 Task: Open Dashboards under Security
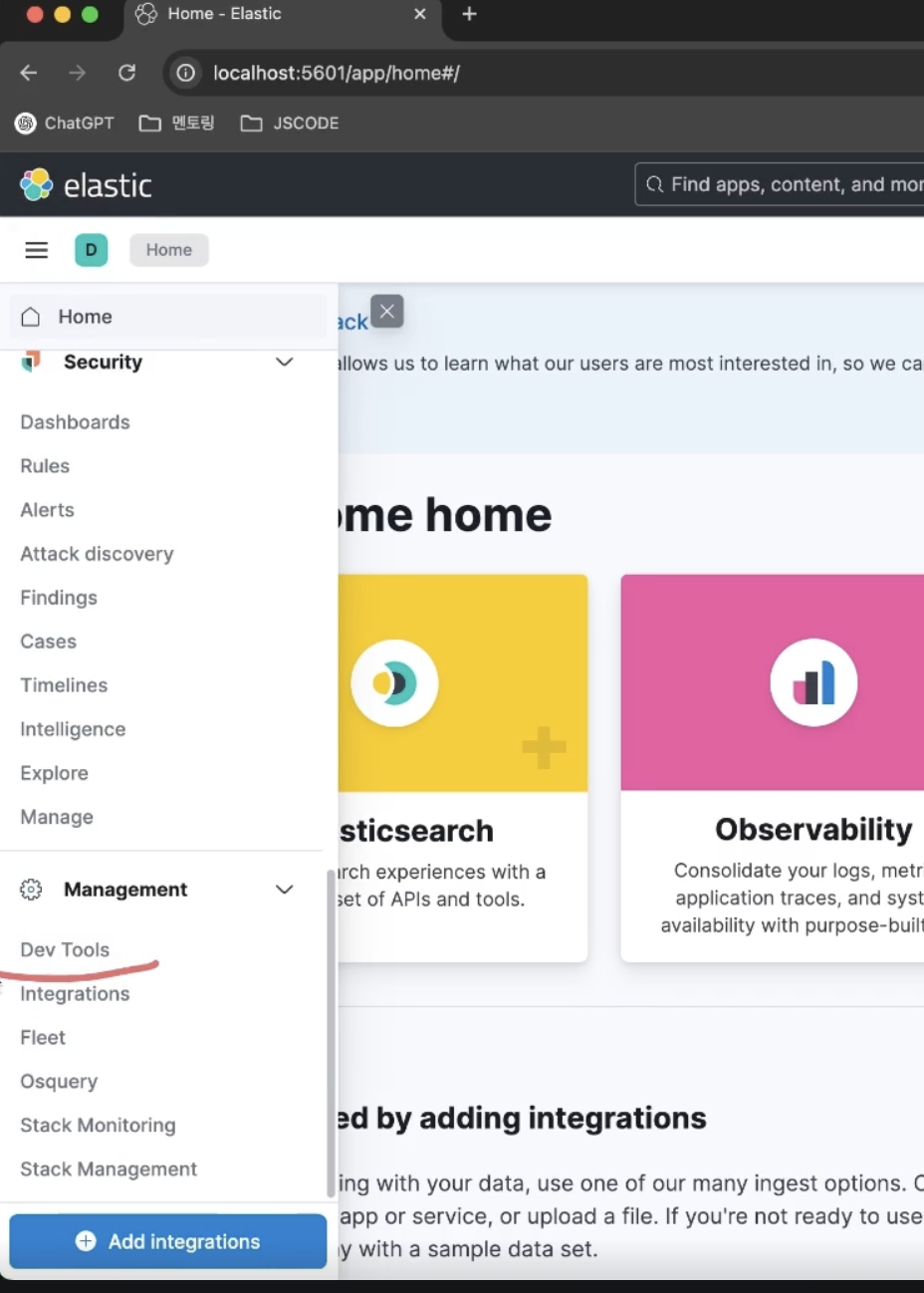point(76,422)
